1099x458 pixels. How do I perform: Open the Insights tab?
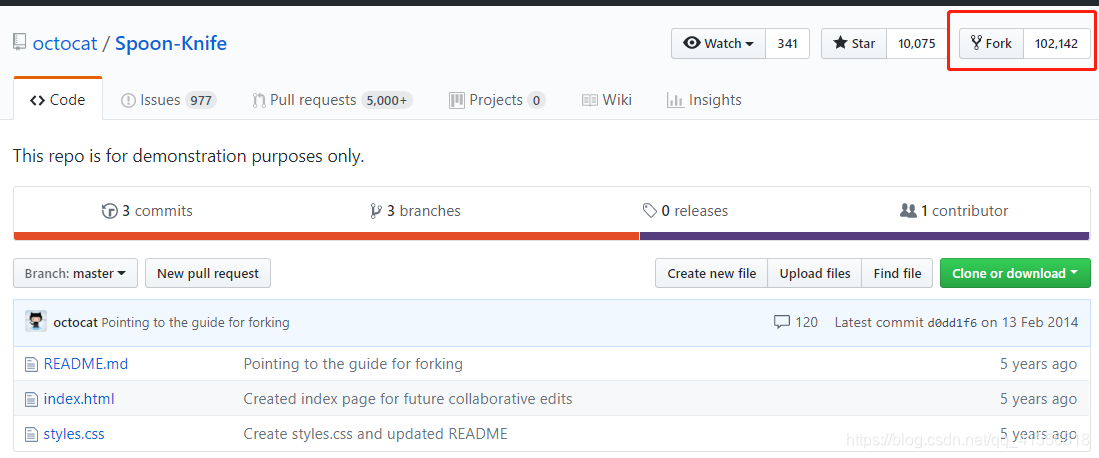704,100
